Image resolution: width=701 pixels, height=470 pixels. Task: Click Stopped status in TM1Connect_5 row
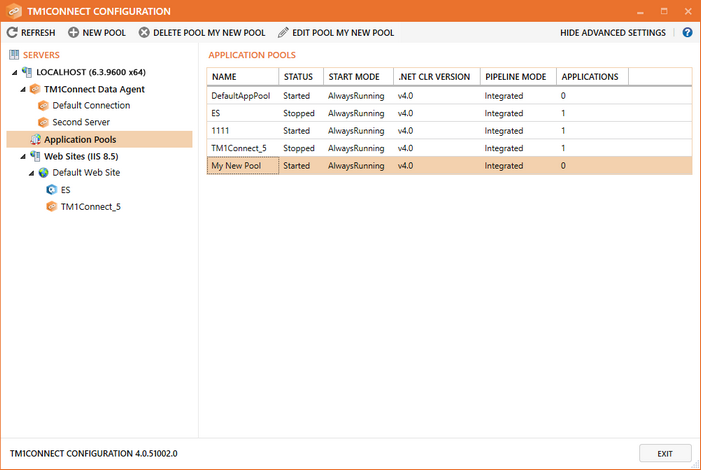pyautogui.click(x=299, y=148)
